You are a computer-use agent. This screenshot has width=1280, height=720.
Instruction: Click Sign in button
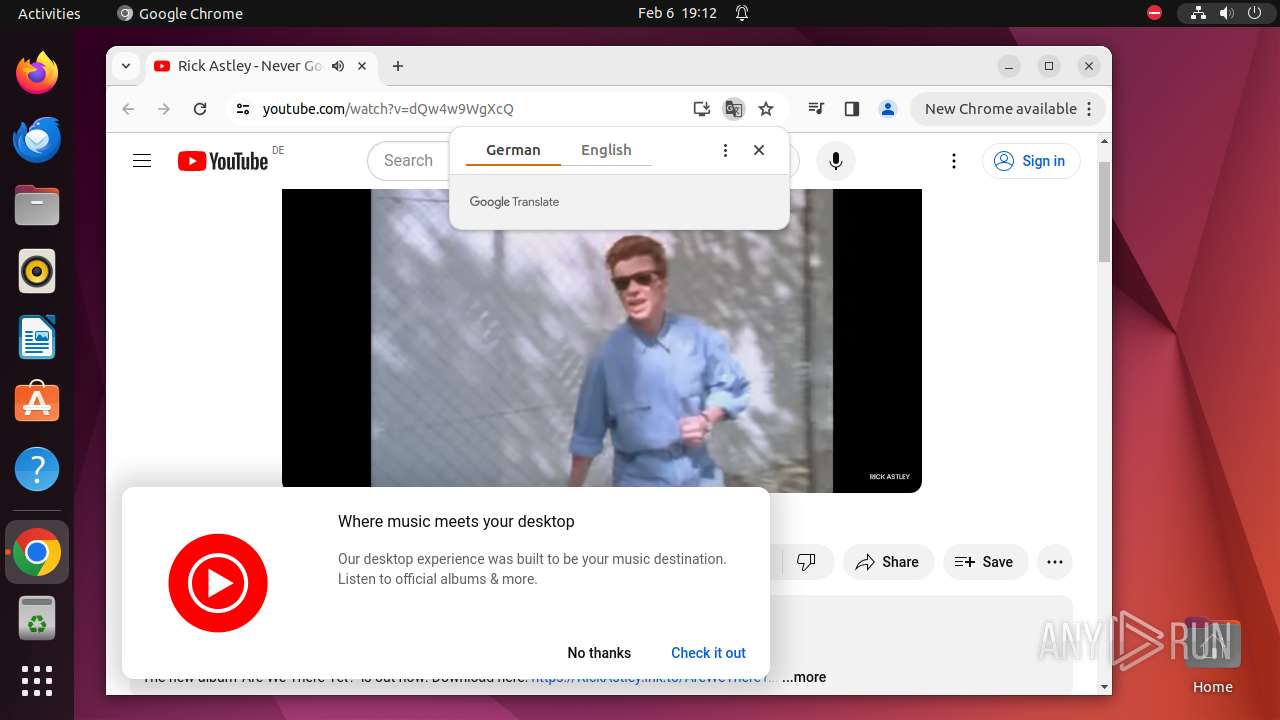click(x=1031, y=161)
